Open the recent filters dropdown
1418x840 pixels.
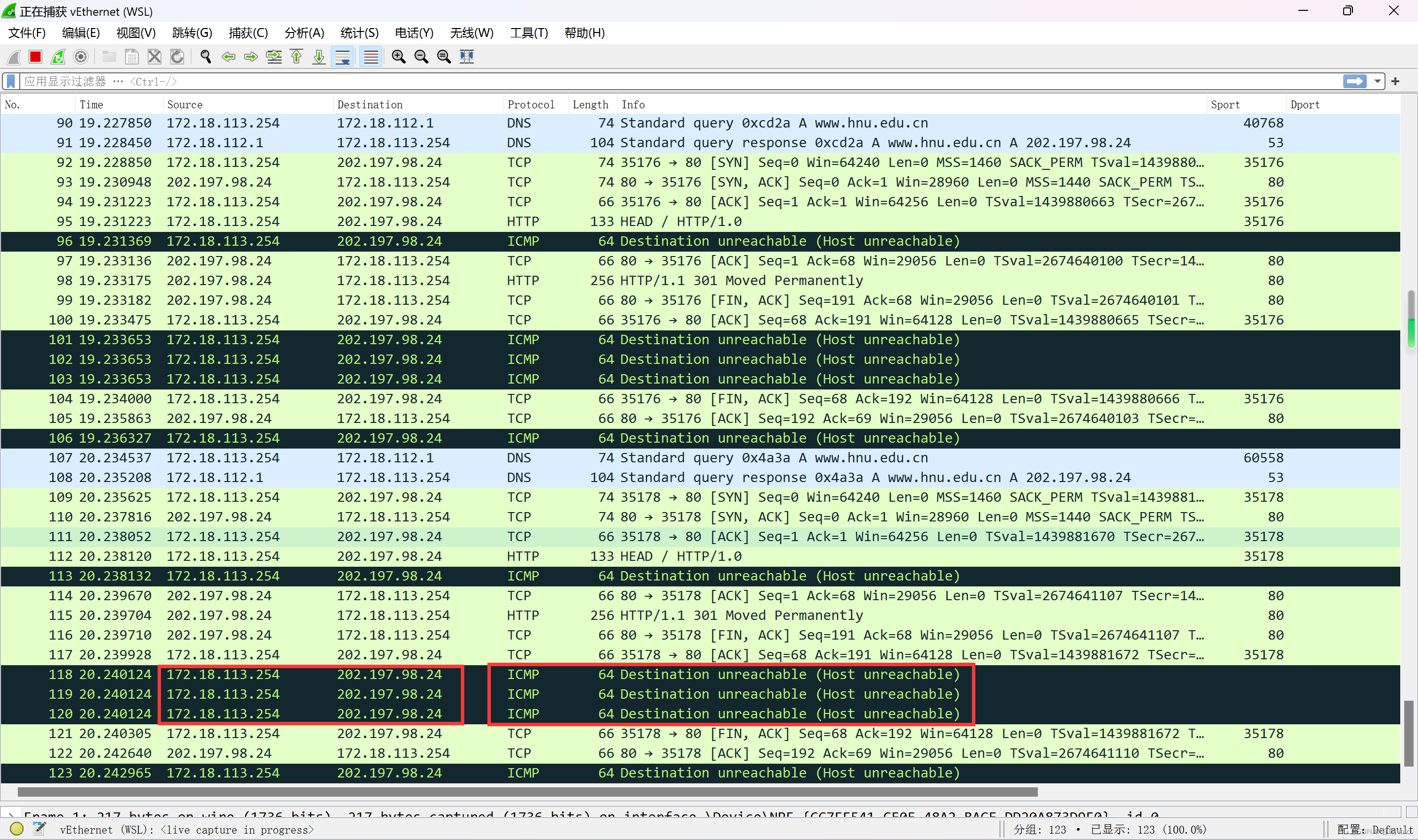[1377, 82]
